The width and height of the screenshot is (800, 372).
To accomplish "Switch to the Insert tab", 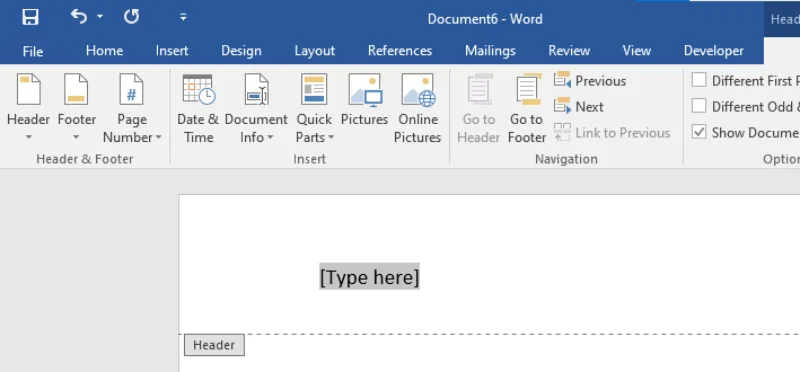I will click(x=172, y=51).
